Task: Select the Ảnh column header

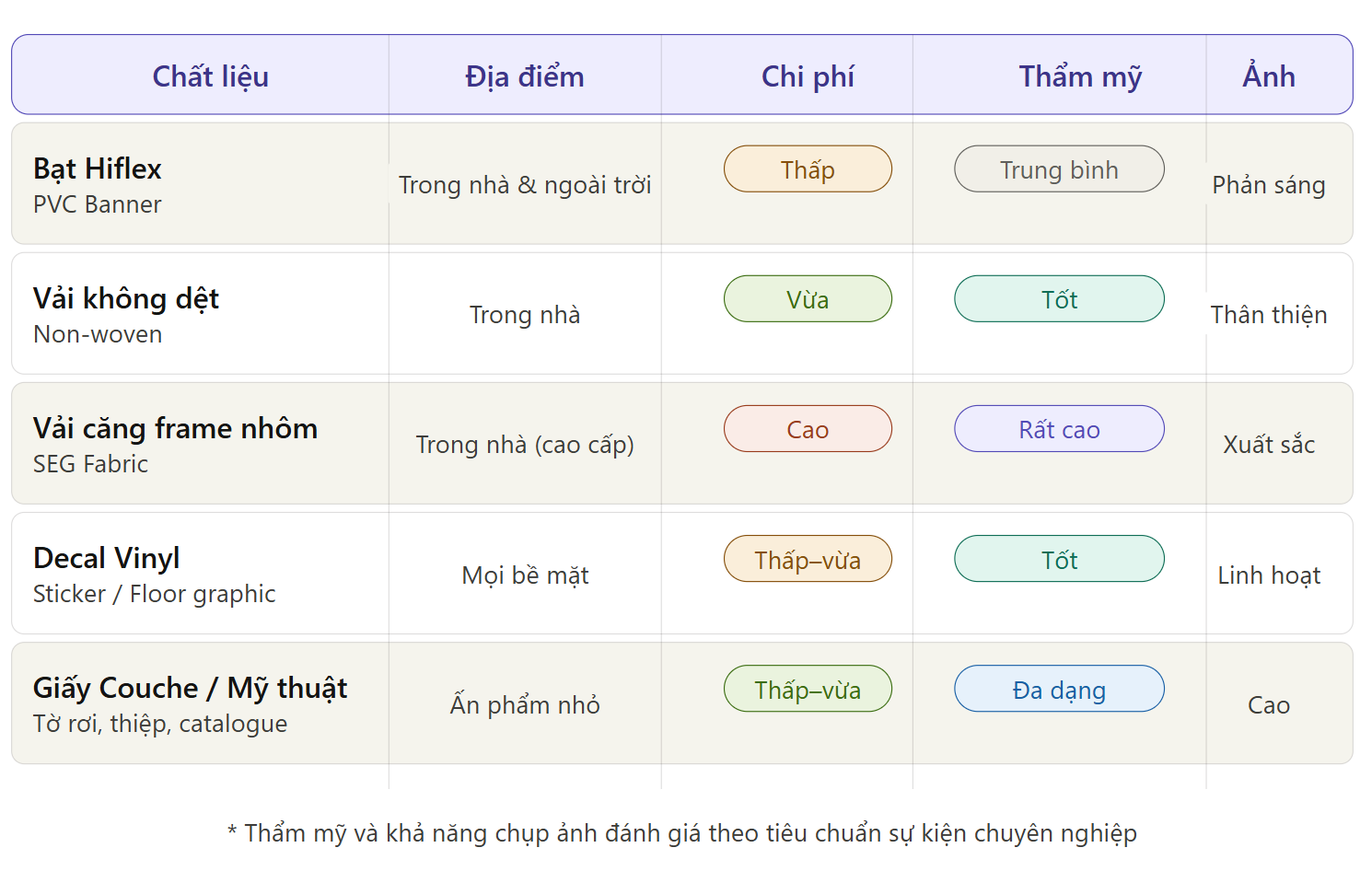Action: [x=1268, y=76]
